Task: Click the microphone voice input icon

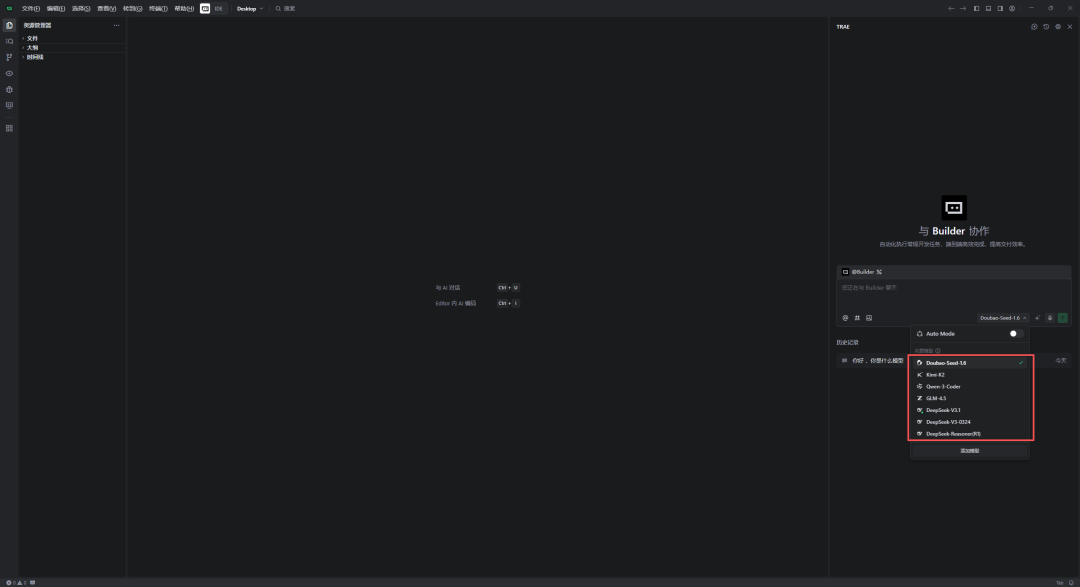Action: click(1050, 318)
